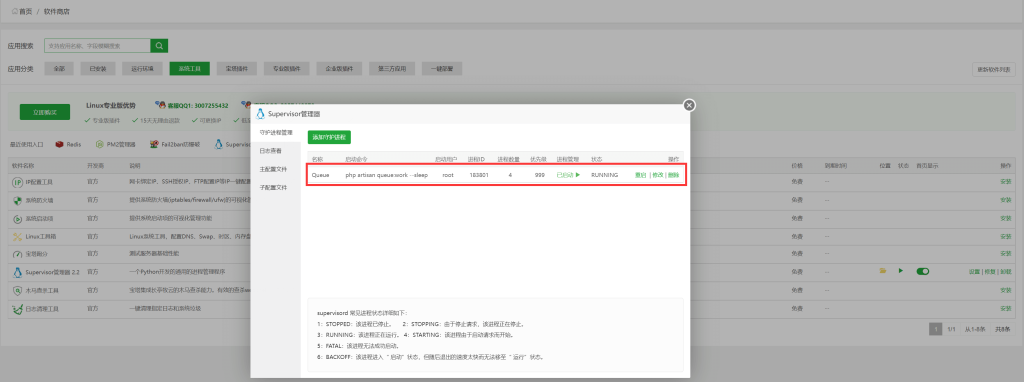Click the Queue process name cell

tap(321, 175)
